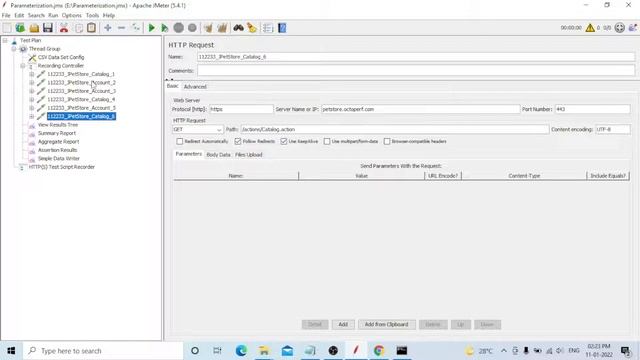Click the Delete parameter button
The width and height of the screenshot is (640, 360).
(433, 324)
